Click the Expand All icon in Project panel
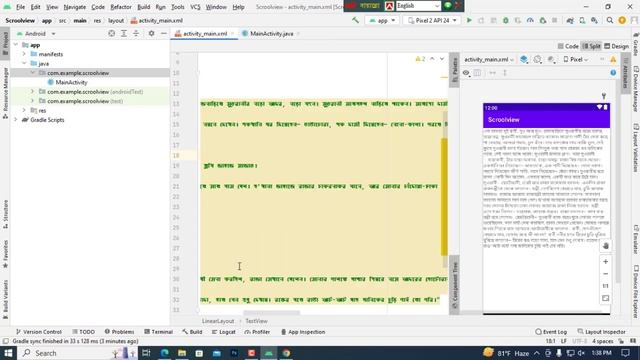The height and width of the screenshot is (360, 640). tap(124, 33)
